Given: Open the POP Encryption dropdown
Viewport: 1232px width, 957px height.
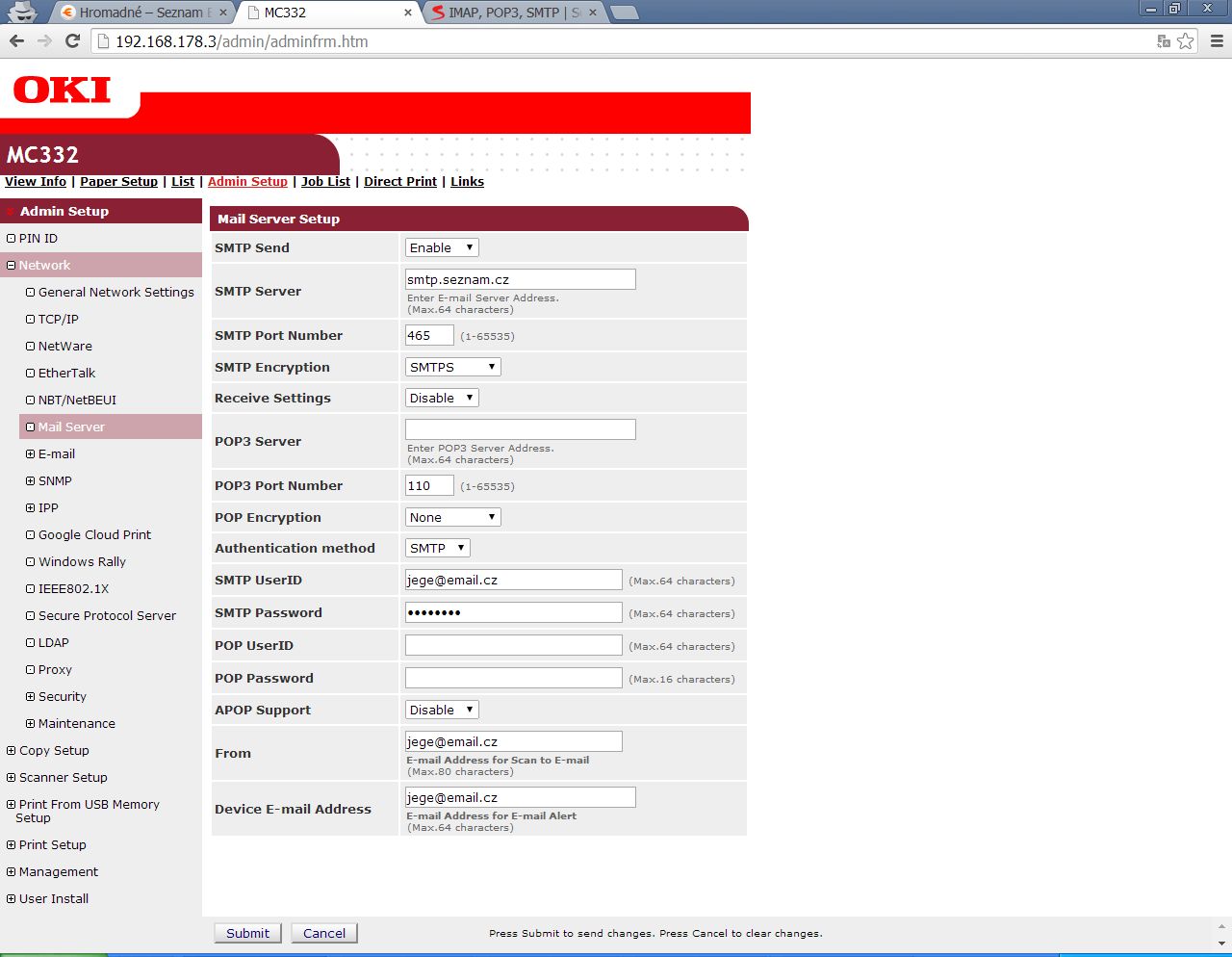Looking at the screenshot, I should pos(453,517).
